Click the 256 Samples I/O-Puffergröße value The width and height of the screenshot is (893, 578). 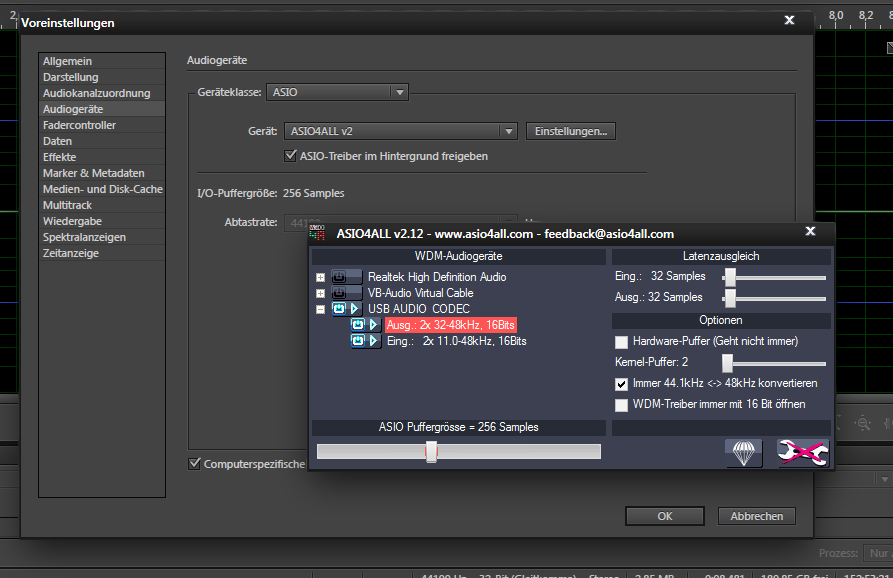(313, 193)
